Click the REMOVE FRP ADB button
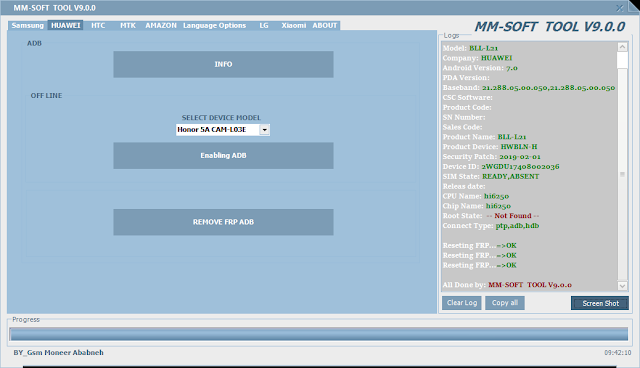The image size is (640, 368). point(223,222)
